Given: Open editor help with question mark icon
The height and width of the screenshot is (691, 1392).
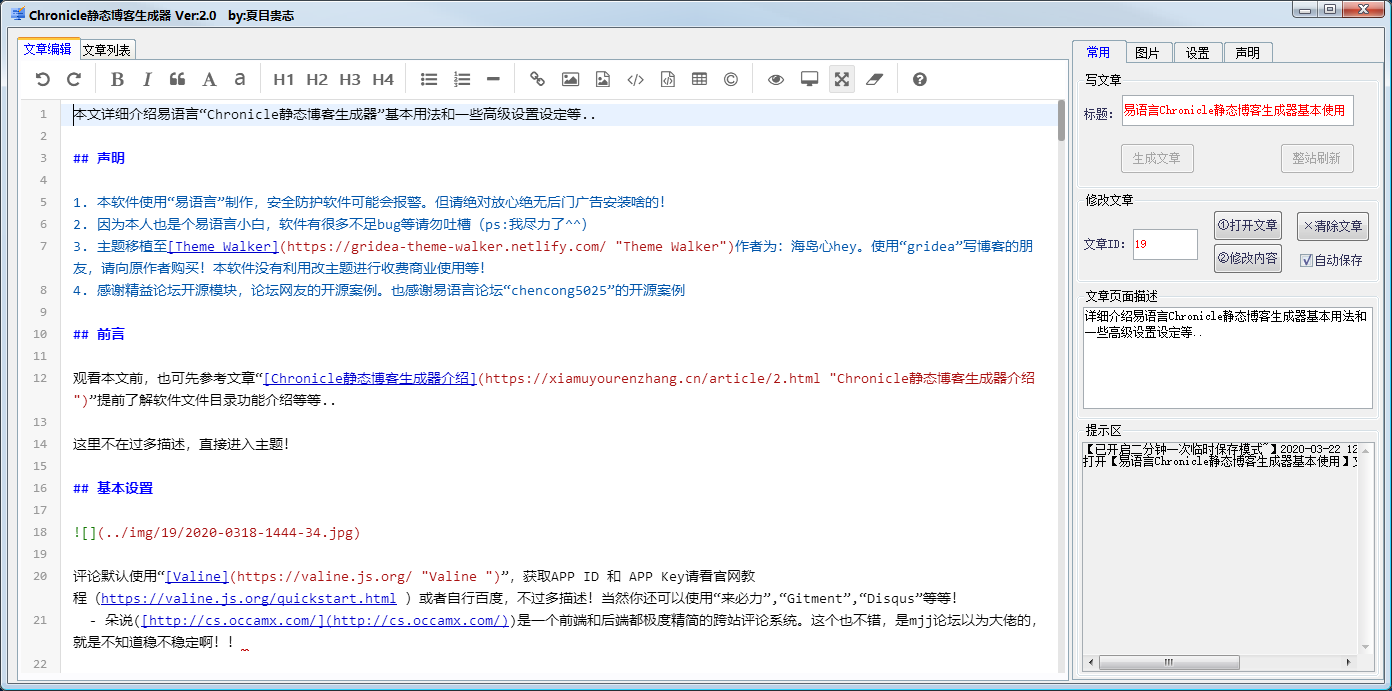Looking at the screenshot, I should pos(920,80).
